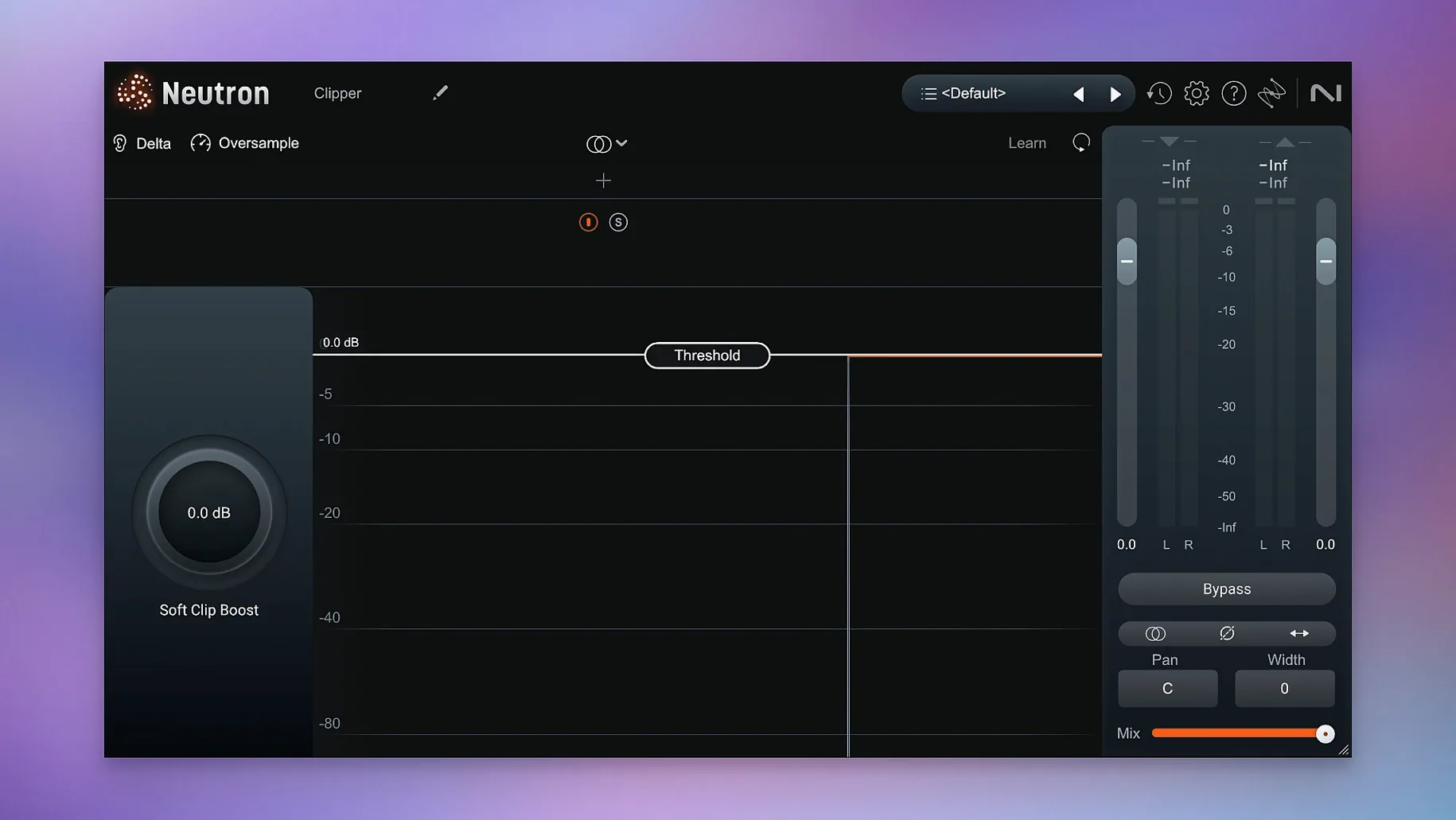Click the input gain slider handle

click(1127, 261)
